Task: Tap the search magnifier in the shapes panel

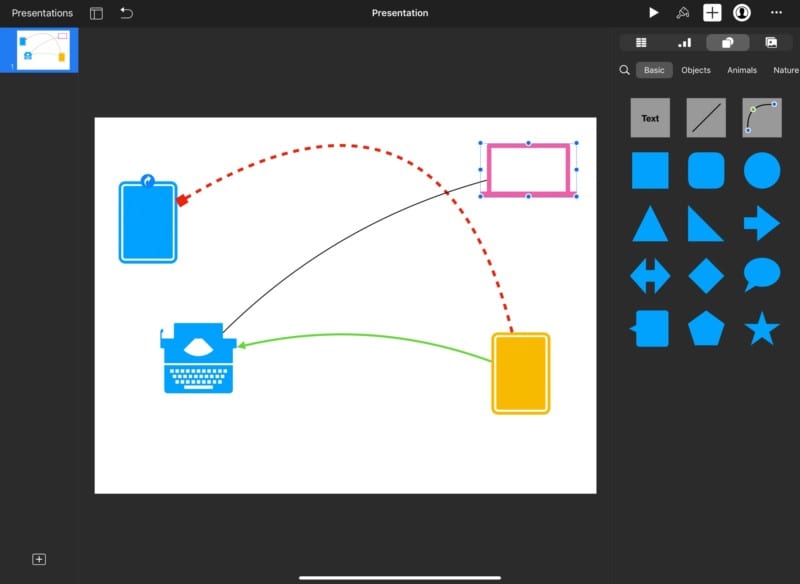Action: click(x=624, y=70)
